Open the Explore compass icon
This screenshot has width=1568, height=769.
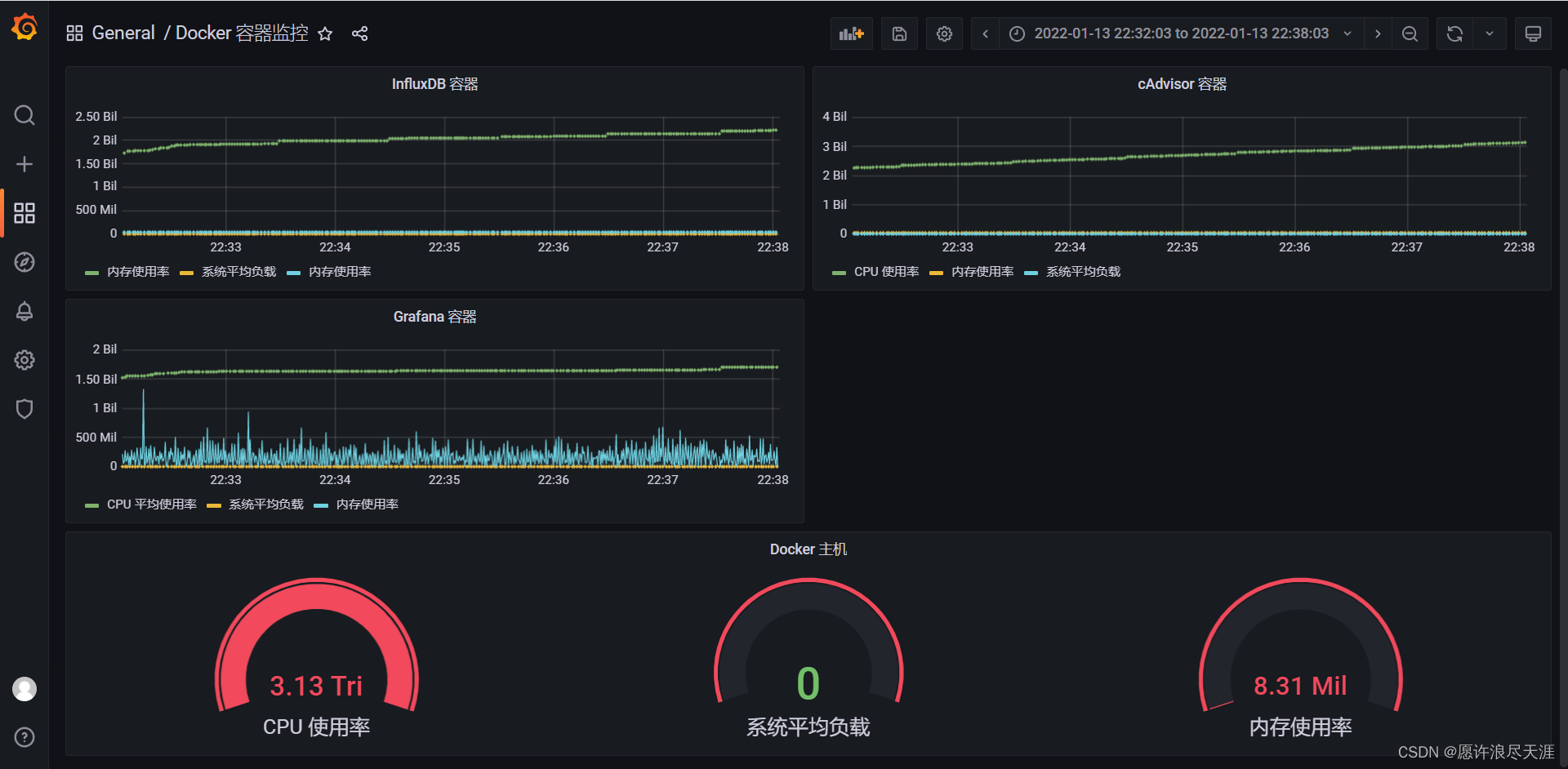pos(24,262)
